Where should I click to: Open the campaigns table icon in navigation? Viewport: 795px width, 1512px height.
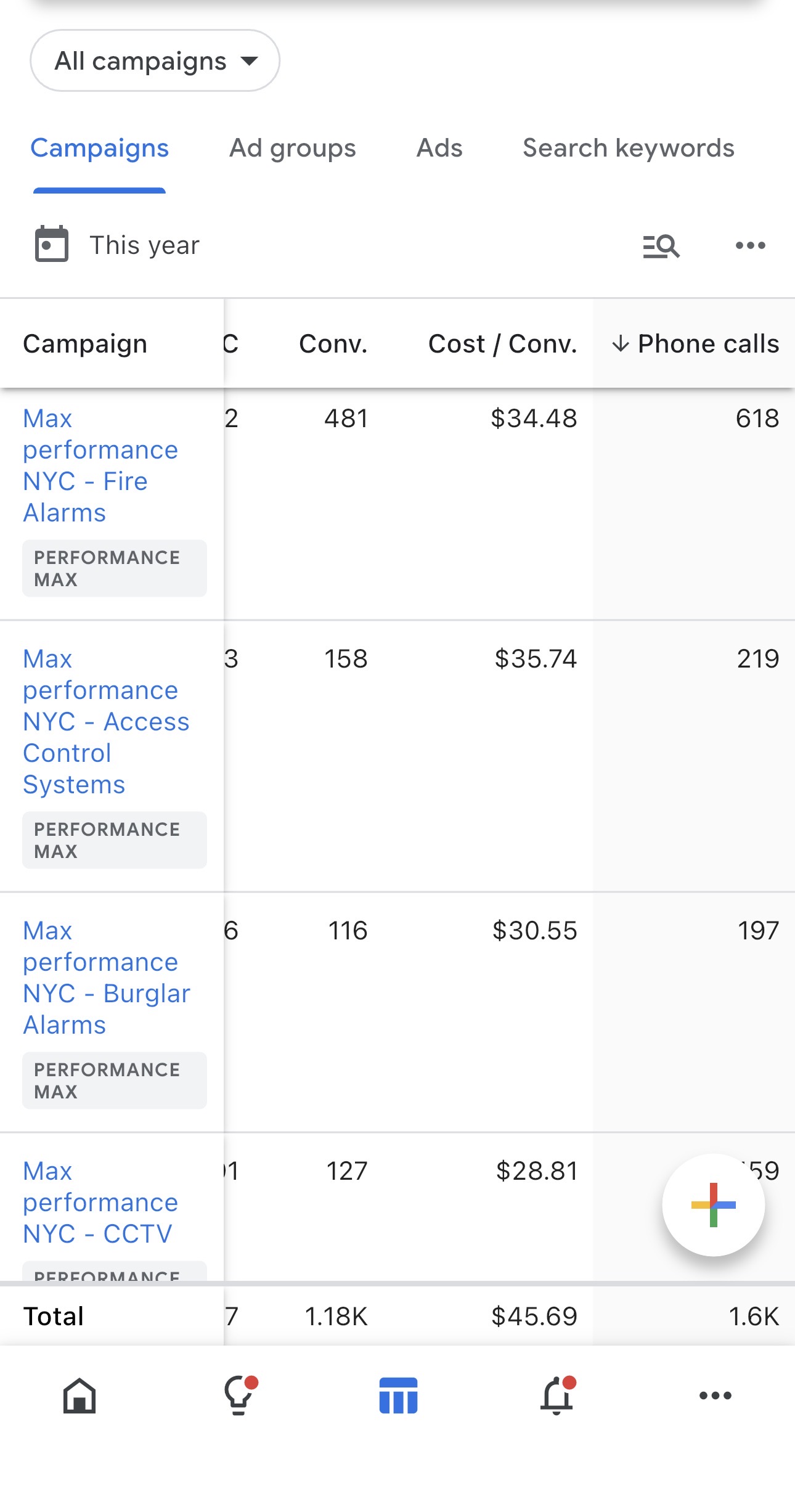398,1396
